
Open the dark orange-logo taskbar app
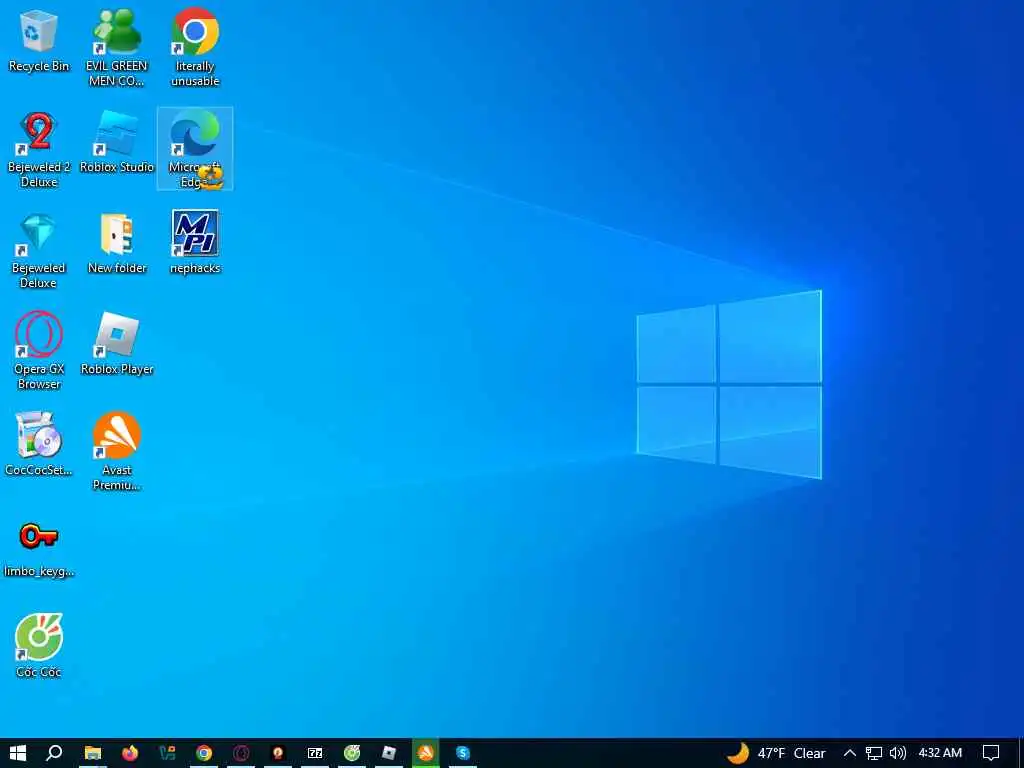point(278,753)
